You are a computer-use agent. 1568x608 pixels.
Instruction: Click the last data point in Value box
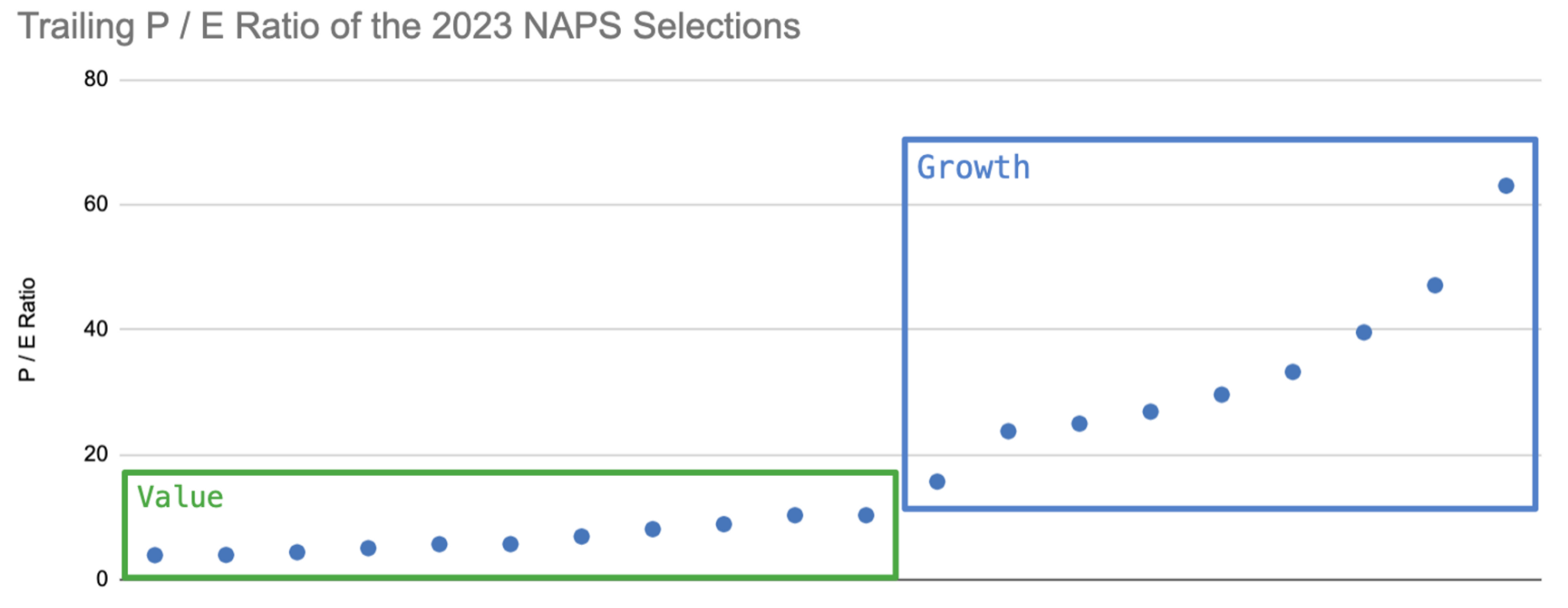[866, 515]
